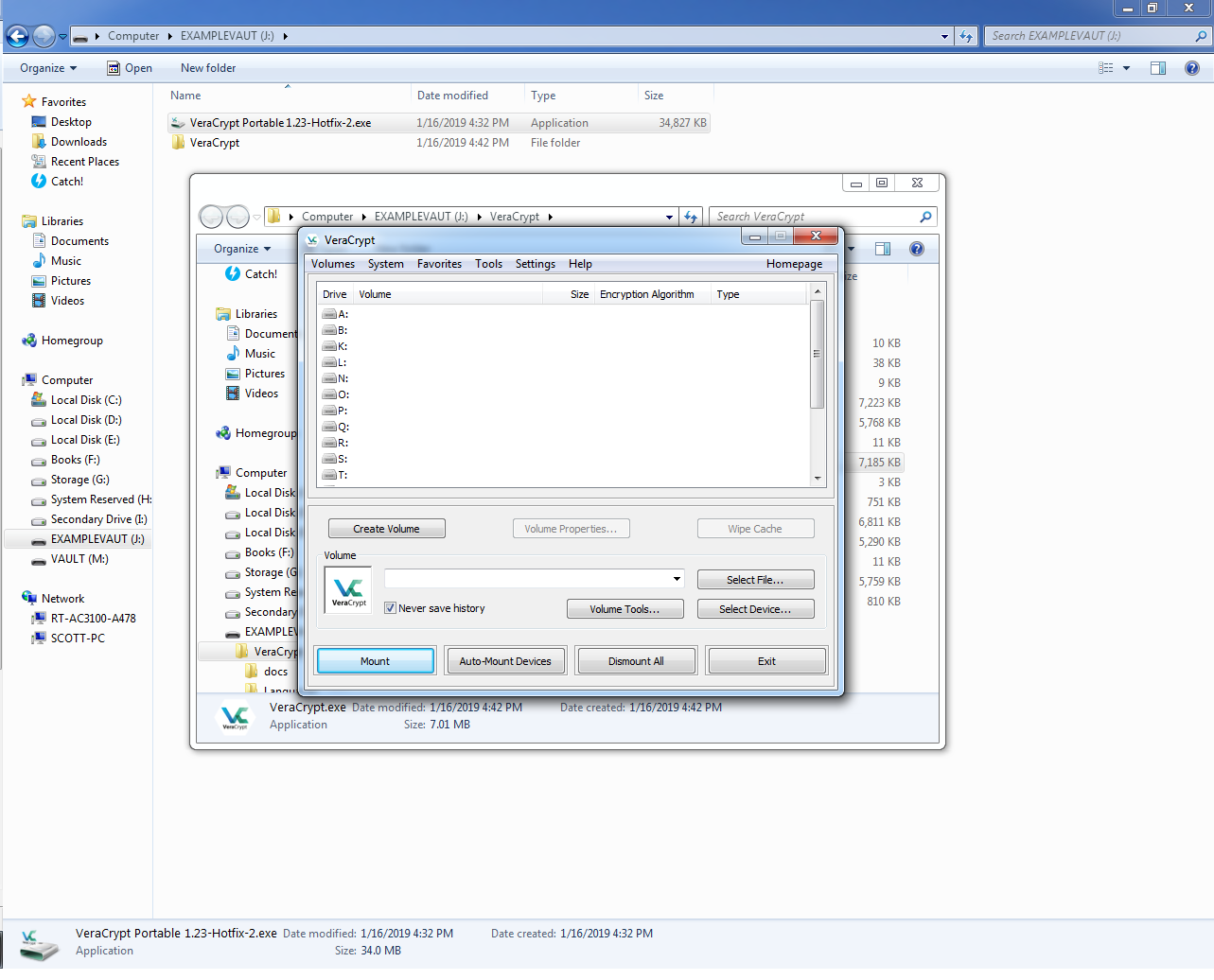Select Catch! in the EXAMPLEVAUT window sidebar
Viewport: 1214px width, 980px height.
pos(66,182)
